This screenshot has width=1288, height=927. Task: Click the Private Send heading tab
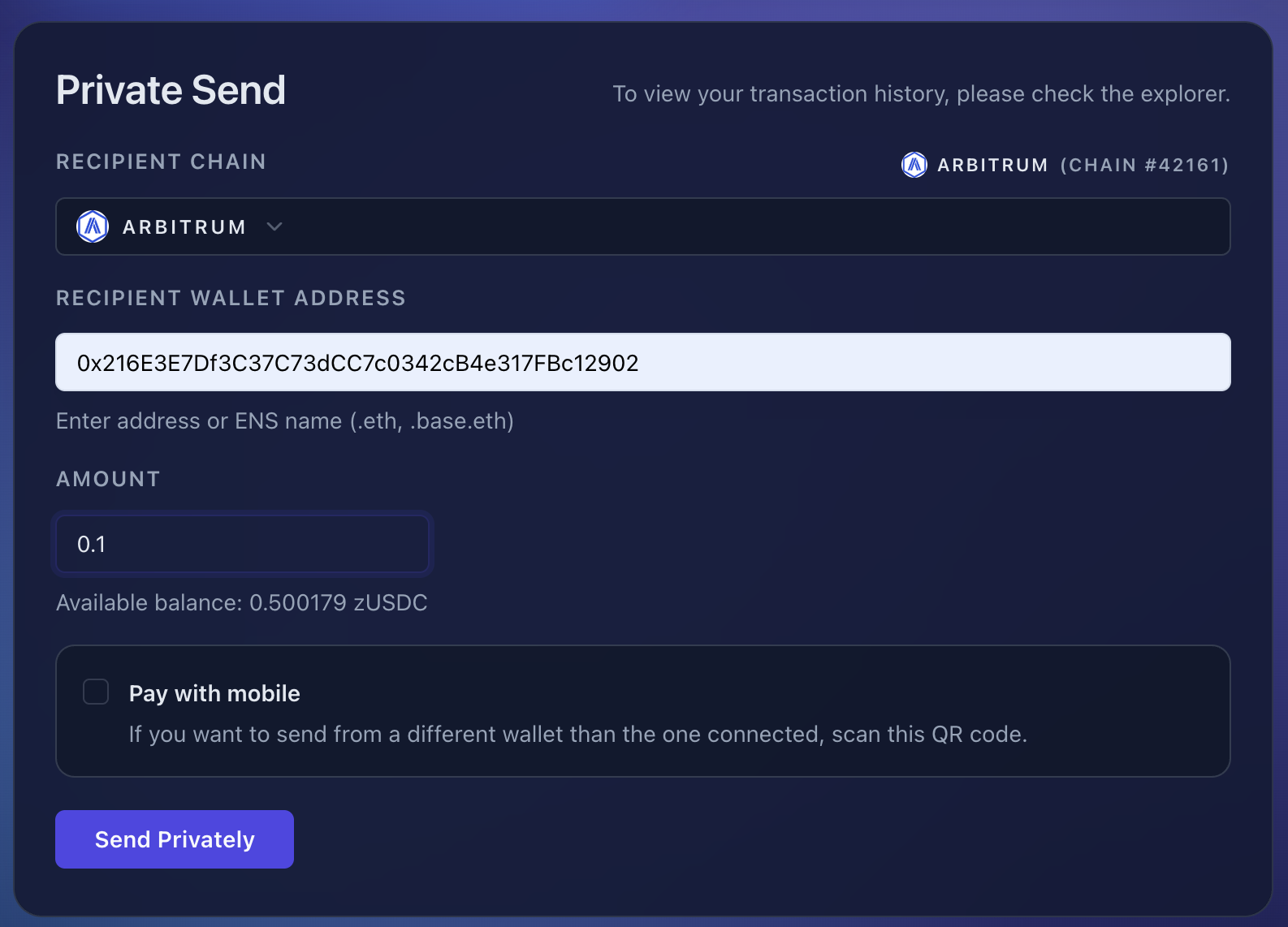click(x=170, y=89)
